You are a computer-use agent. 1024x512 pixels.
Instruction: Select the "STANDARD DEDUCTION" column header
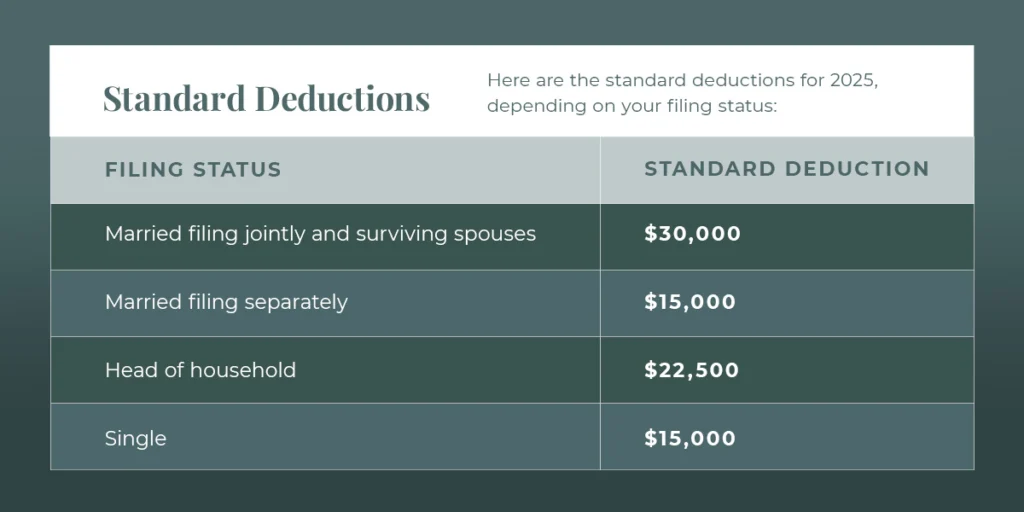tap(787, 170)
